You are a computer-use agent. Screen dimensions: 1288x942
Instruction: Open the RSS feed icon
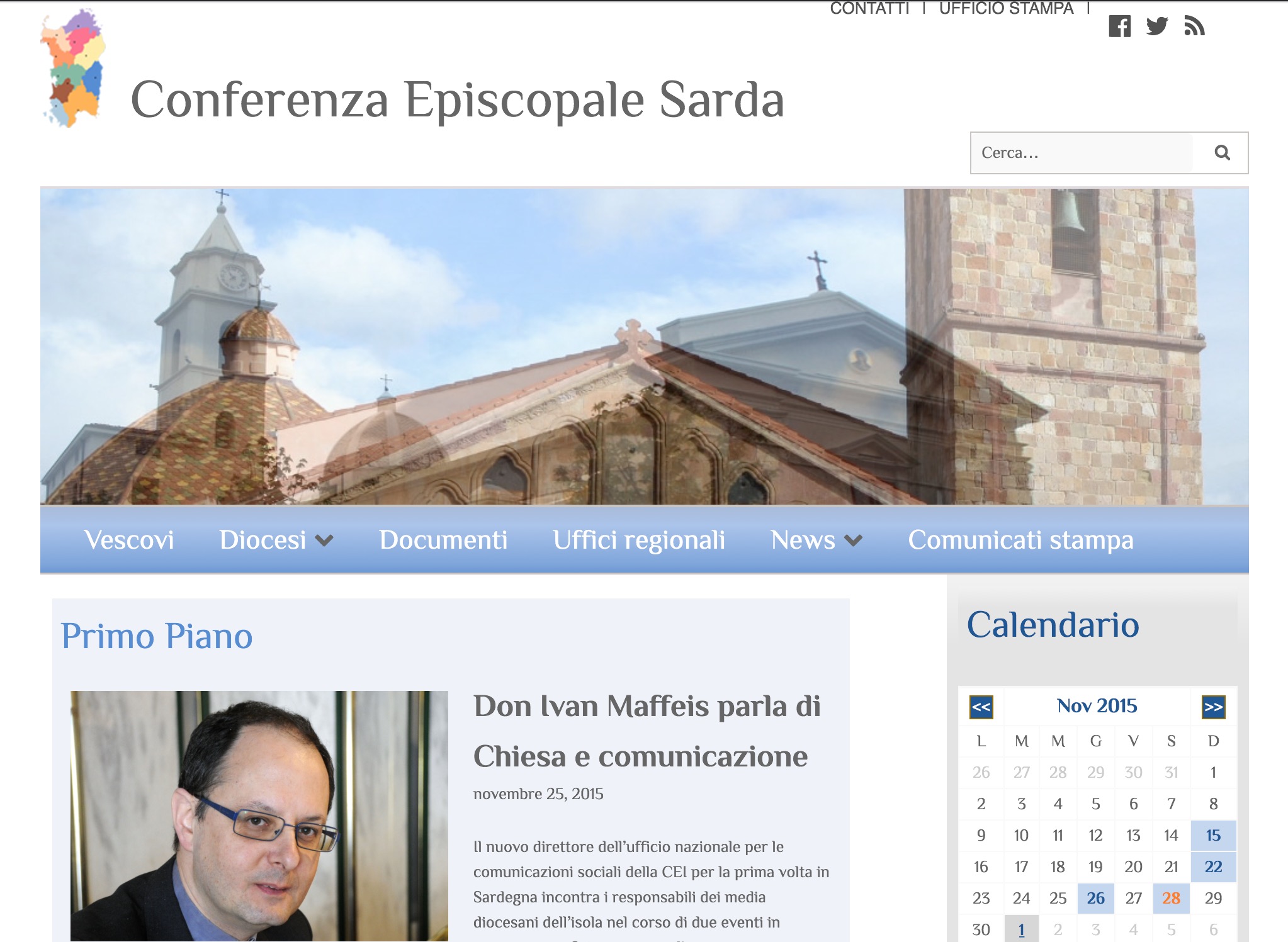1194,26
